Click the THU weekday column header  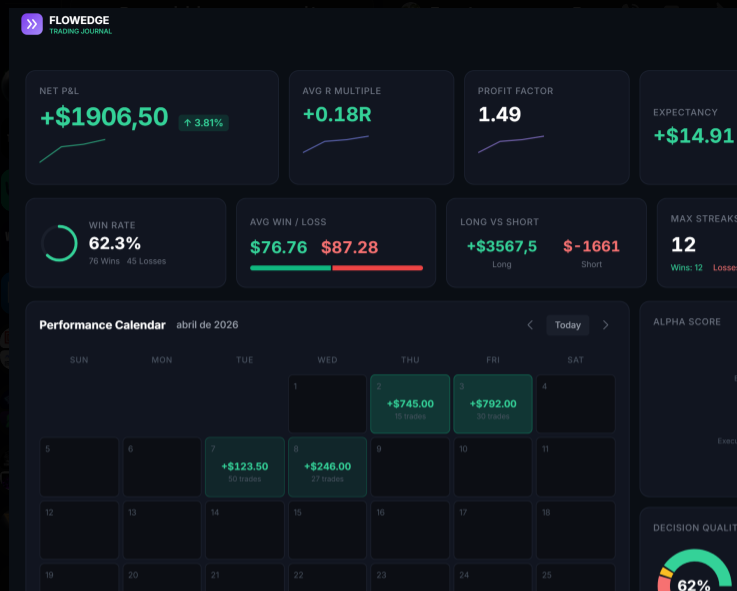point(410,360)
